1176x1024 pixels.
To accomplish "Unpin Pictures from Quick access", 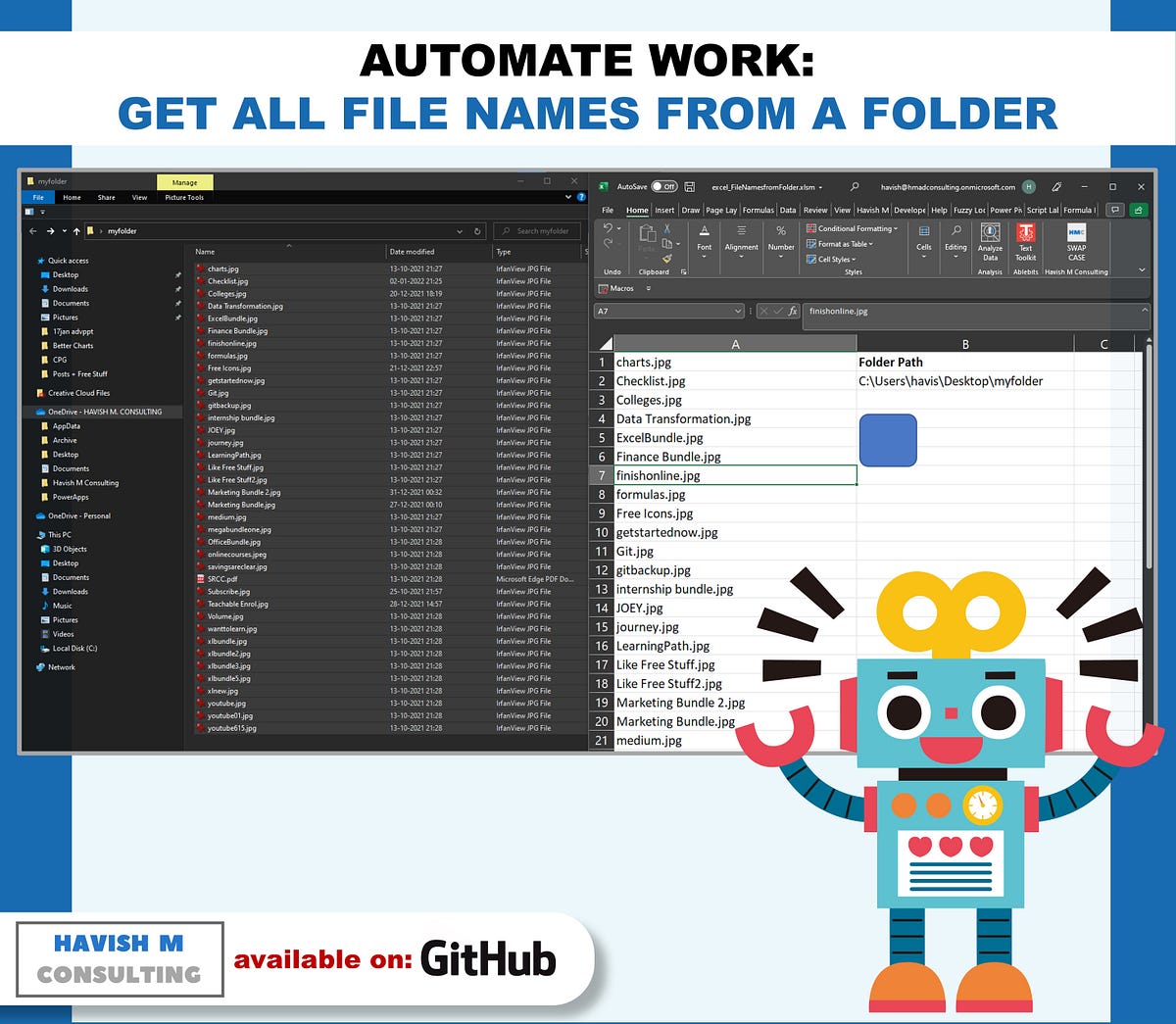I will click(179, 317).
